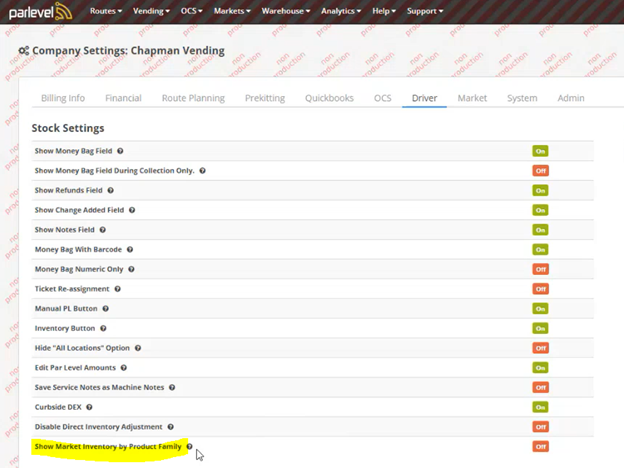Screen dimensions: 624x468
Task: Click the Curbside DEX label
Action: click(x=58, y=407)
